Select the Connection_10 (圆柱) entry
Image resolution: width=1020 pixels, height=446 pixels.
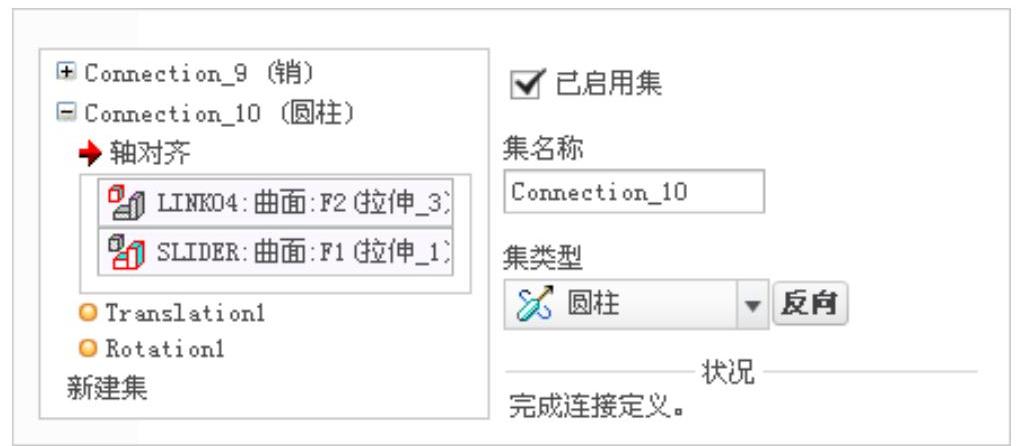220,114
